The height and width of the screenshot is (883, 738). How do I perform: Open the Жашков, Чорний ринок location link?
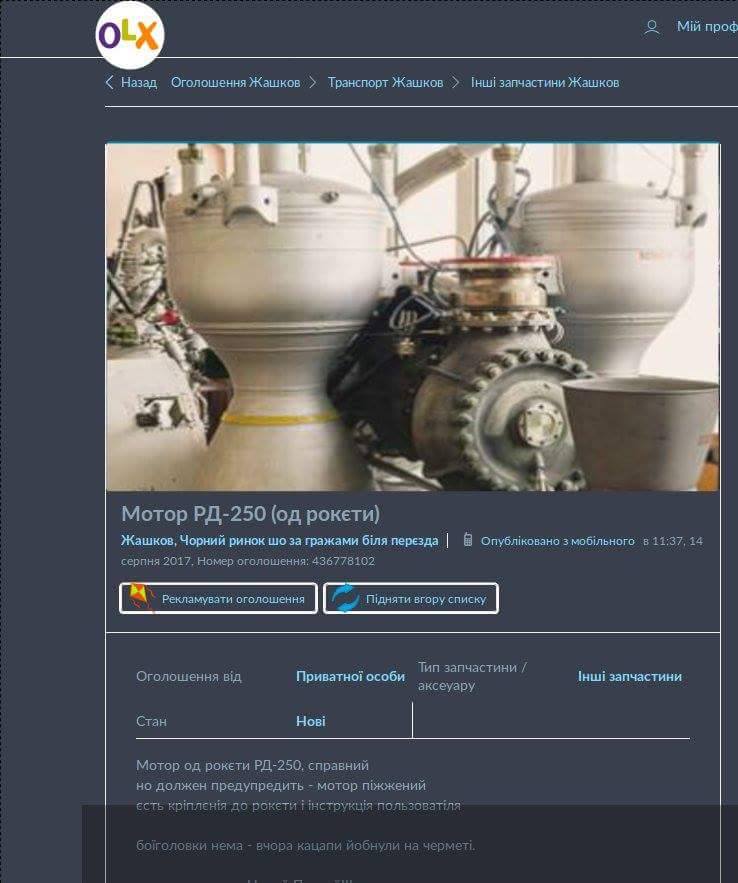279,541
